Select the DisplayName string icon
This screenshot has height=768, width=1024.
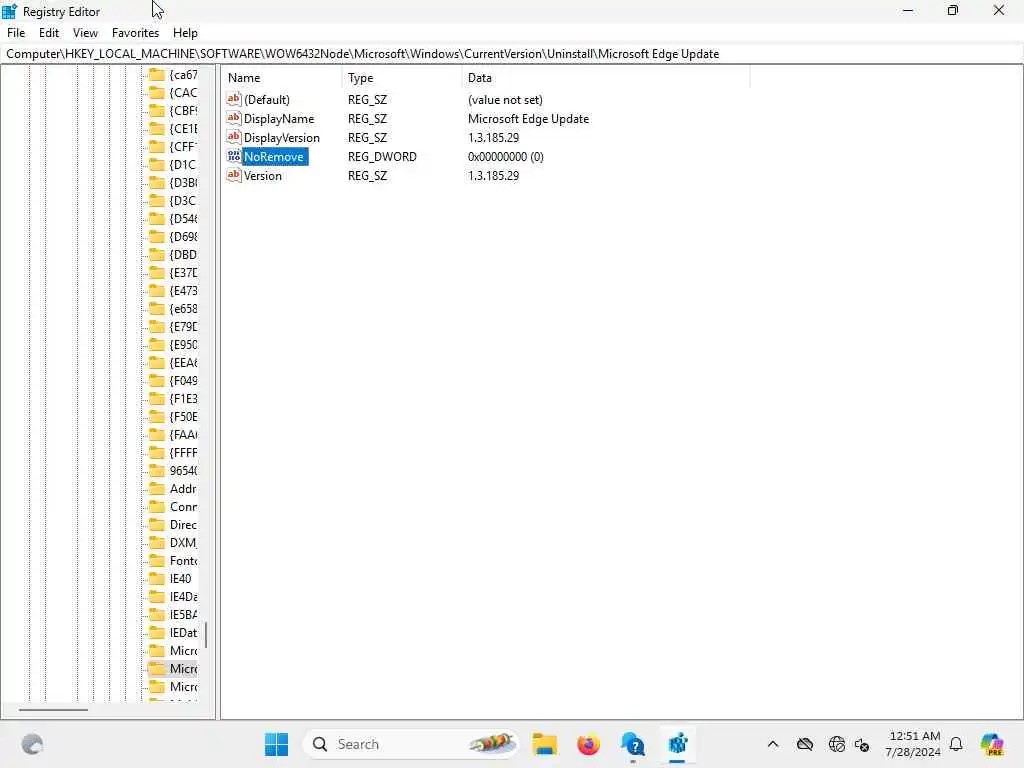click(234, 118)
